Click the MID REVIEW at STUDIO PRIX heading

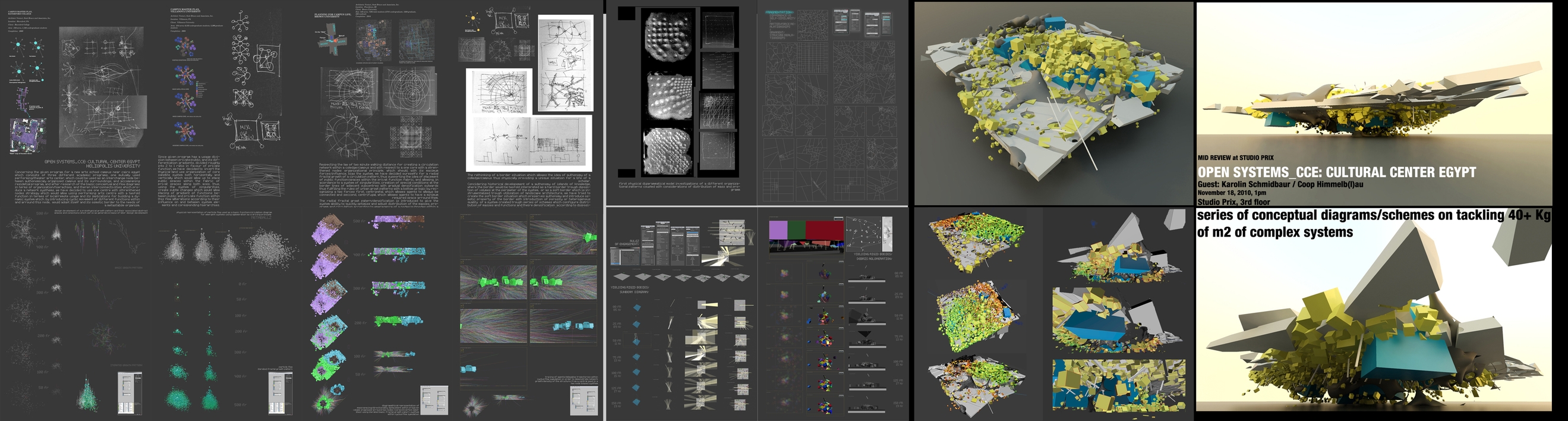tap(1235, 158)
